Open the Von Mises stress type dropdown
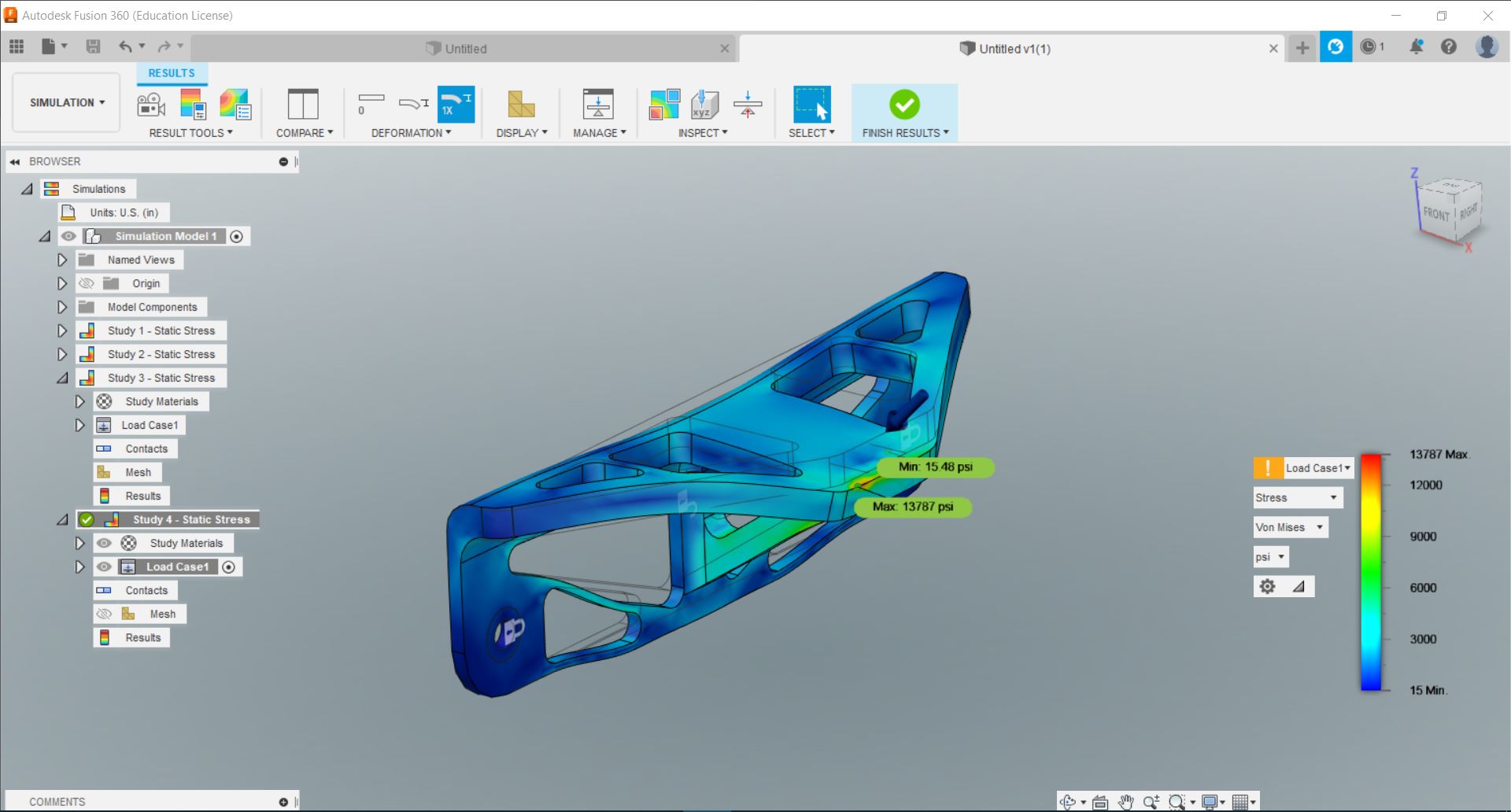This screenshot has width=1511, height=812. pyautogui.click(x=1290, y=527)
